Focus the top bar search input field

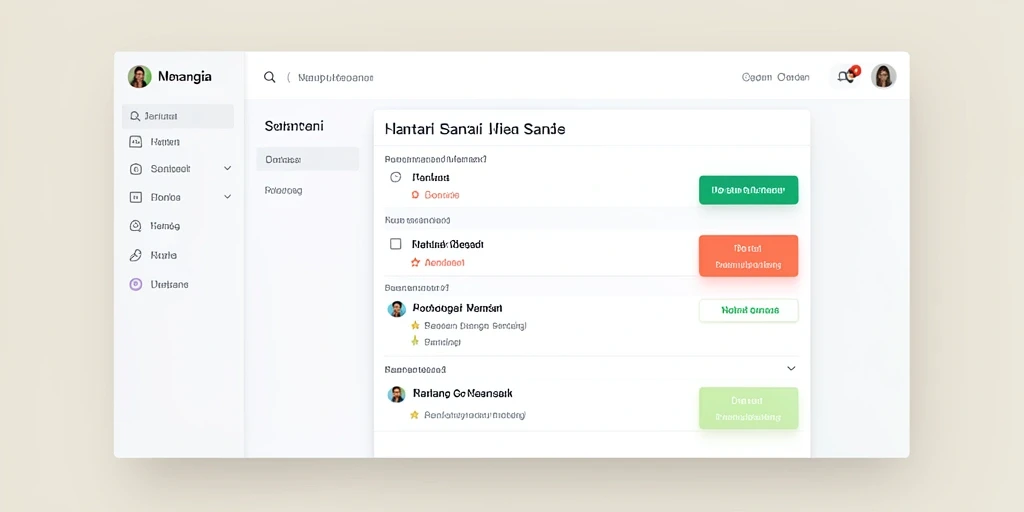coord(336,77)
